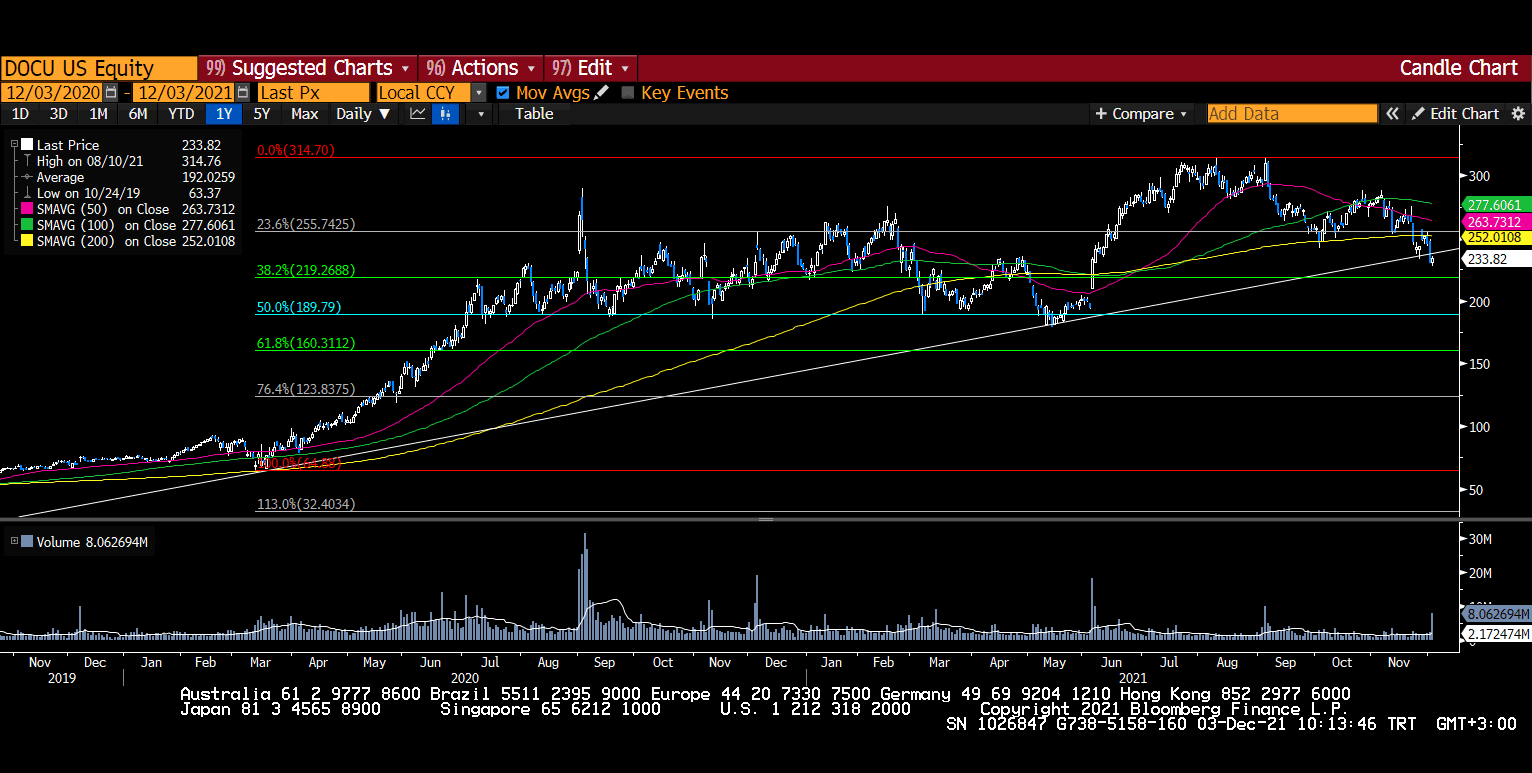Open chart settings gear icon
Screen dimensions: 1532x773
[1518, 114]
